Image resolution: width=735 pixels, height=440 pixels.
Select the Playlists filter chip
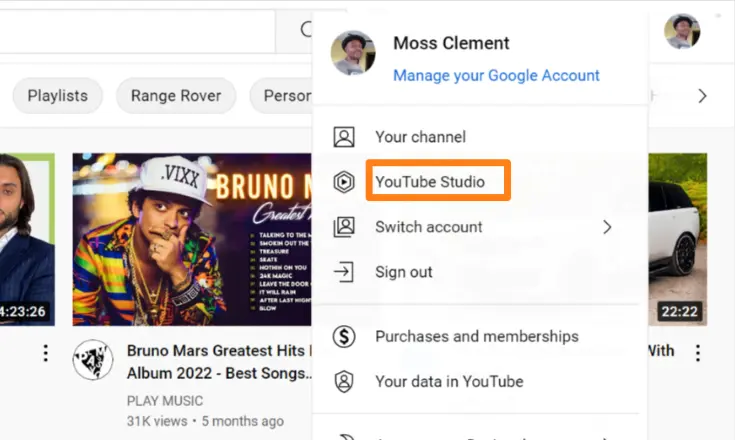(57, 96)
